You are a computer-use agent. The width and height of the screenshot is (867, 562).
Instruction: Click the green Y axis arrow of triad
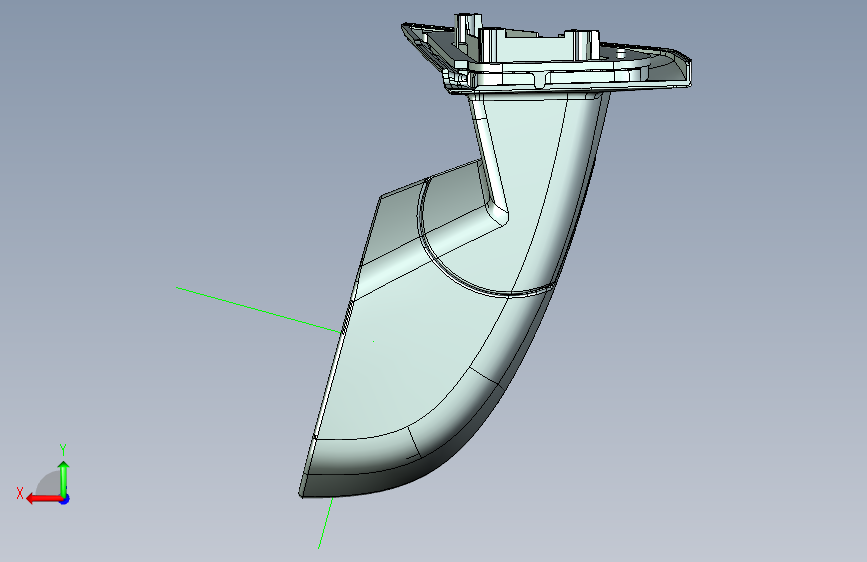(64, 478)
